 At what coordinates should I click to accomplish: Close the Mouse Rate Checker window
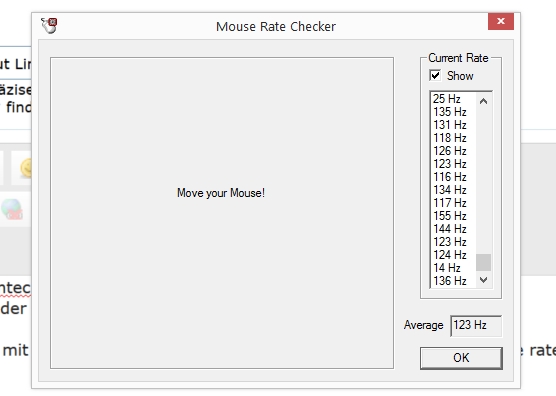pyautogui.click(x=501, y=22)
